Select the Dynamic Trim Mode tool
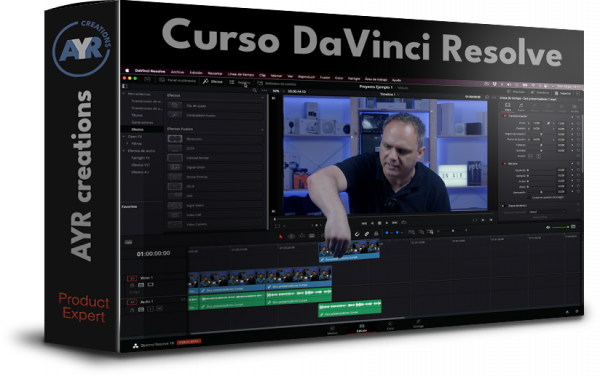600x376 pixels. click(x=302, y=236)
